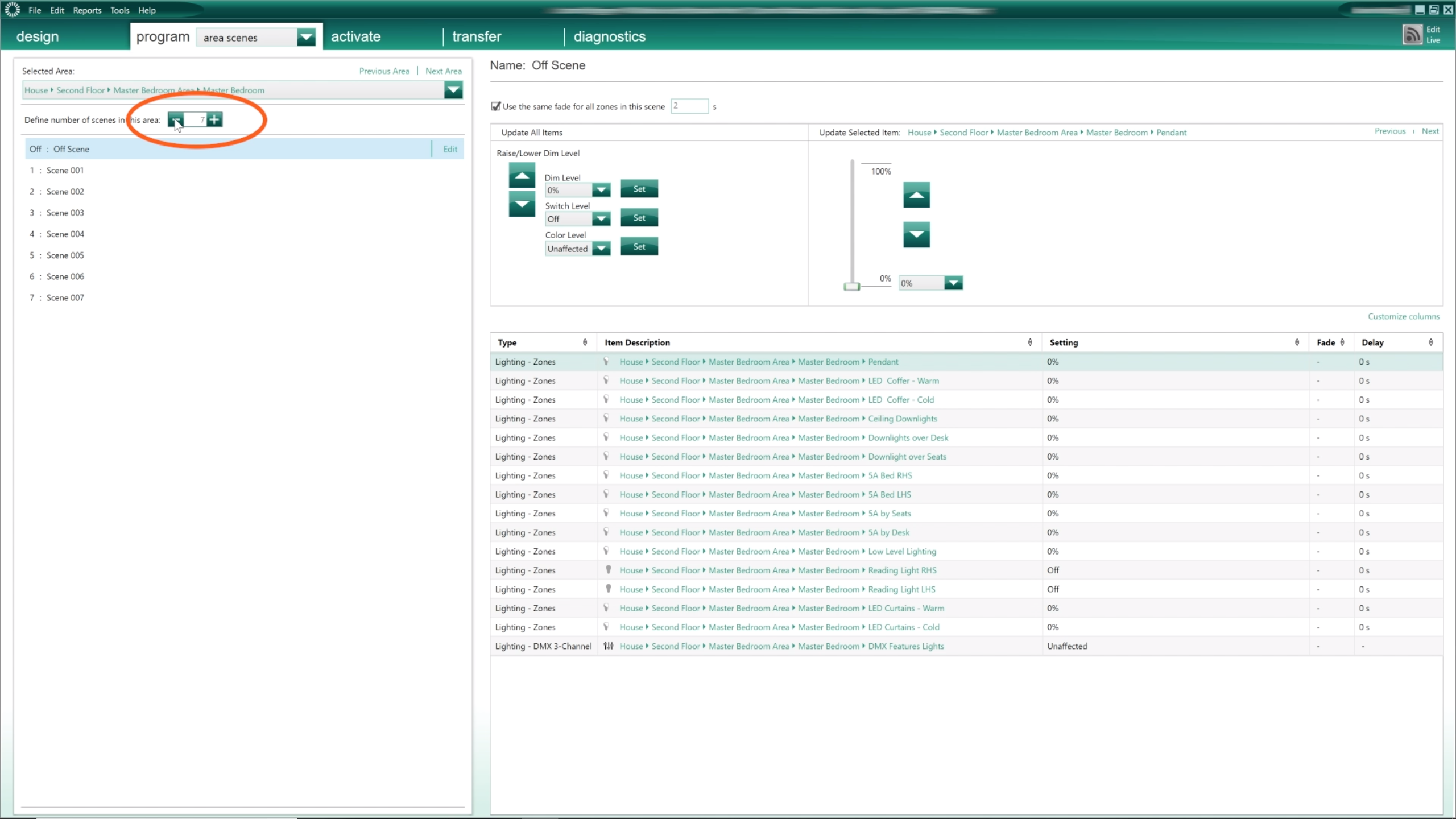Click Previous selected item link

coord(1390,131)
